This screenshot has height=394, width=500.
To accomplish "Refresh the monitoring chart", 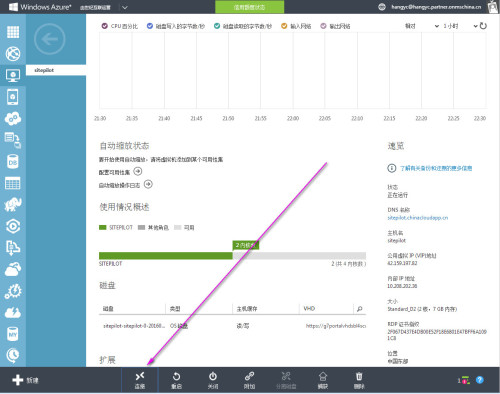I will pyautogui.click(x=483, y=26).
